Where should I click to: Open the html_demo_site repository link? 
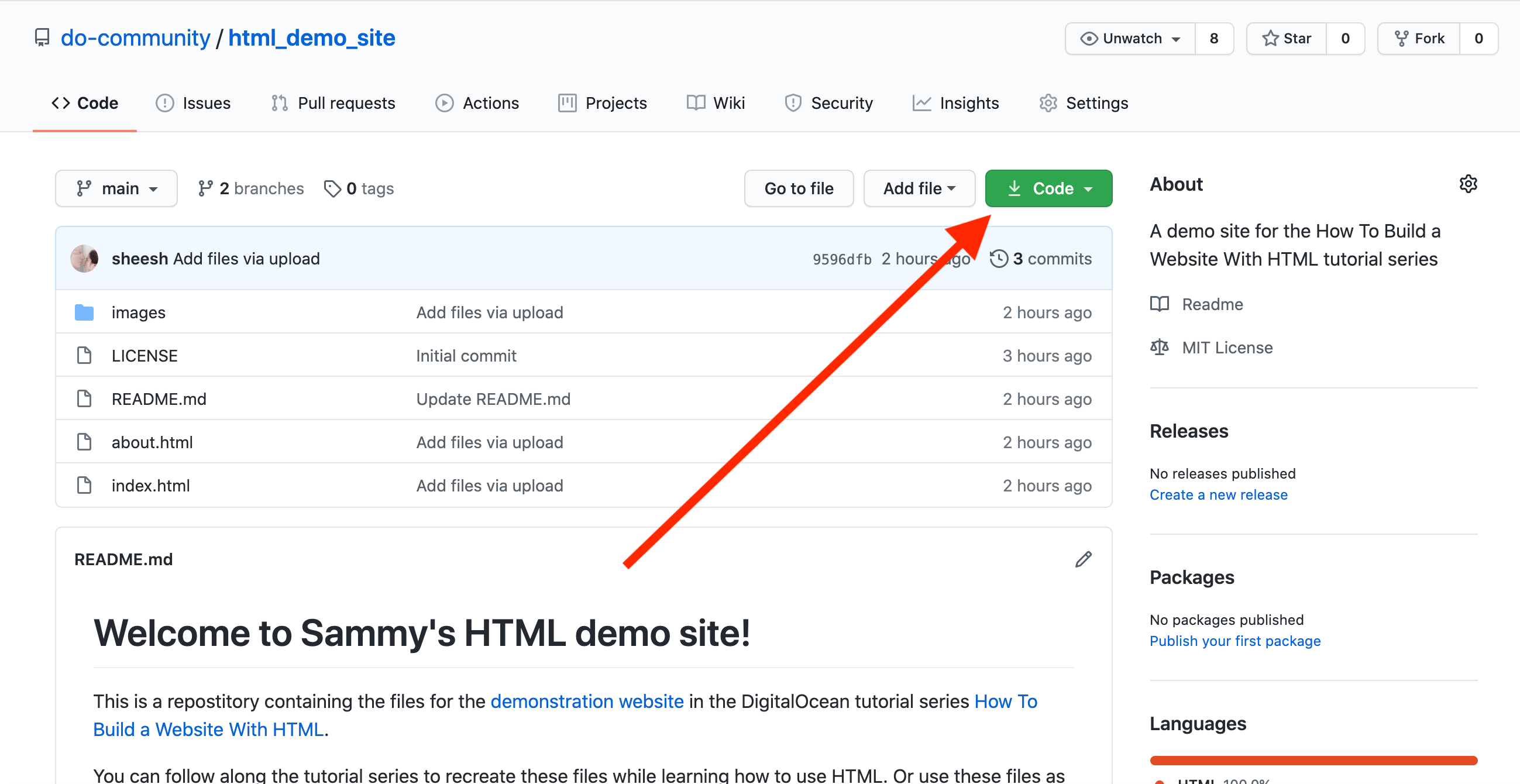click(x=311, y=38)
